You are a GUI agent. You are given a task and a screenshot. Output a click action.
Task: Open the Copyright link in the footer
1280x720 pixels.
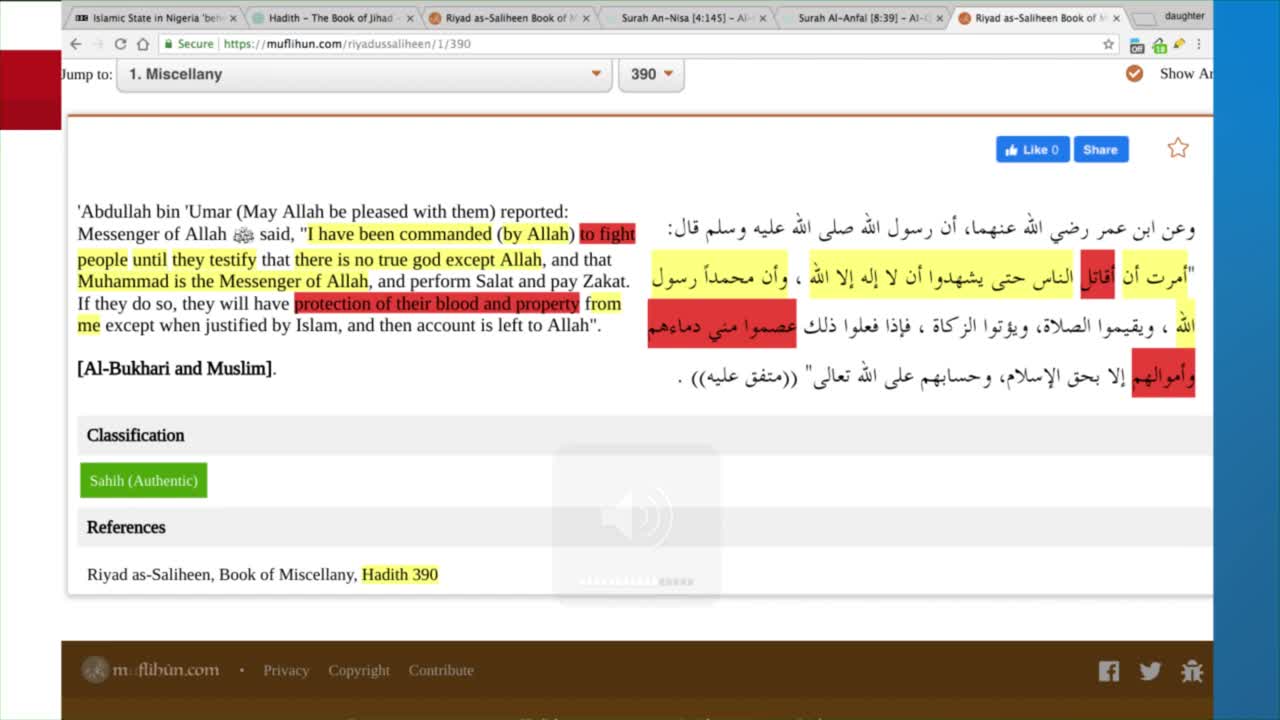tap(359, 671)
